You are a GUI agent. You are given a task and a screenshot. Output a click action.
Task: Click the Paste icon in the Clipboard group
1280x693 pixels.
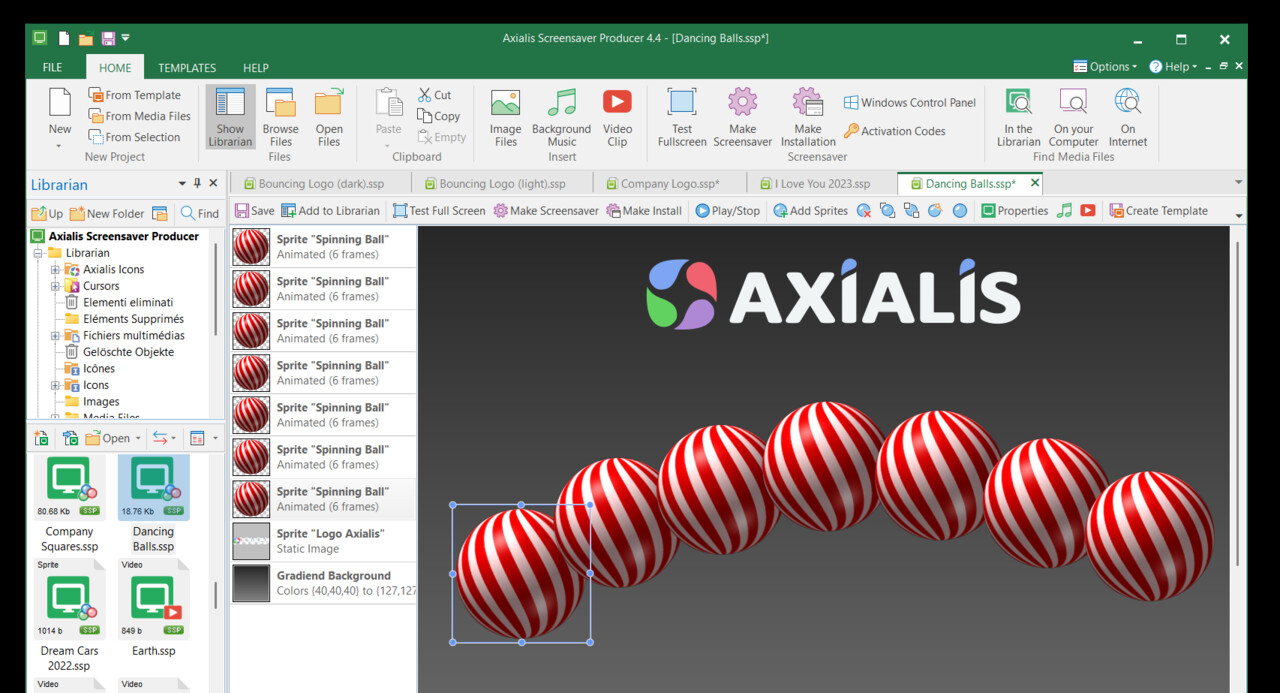coord(387,114)
